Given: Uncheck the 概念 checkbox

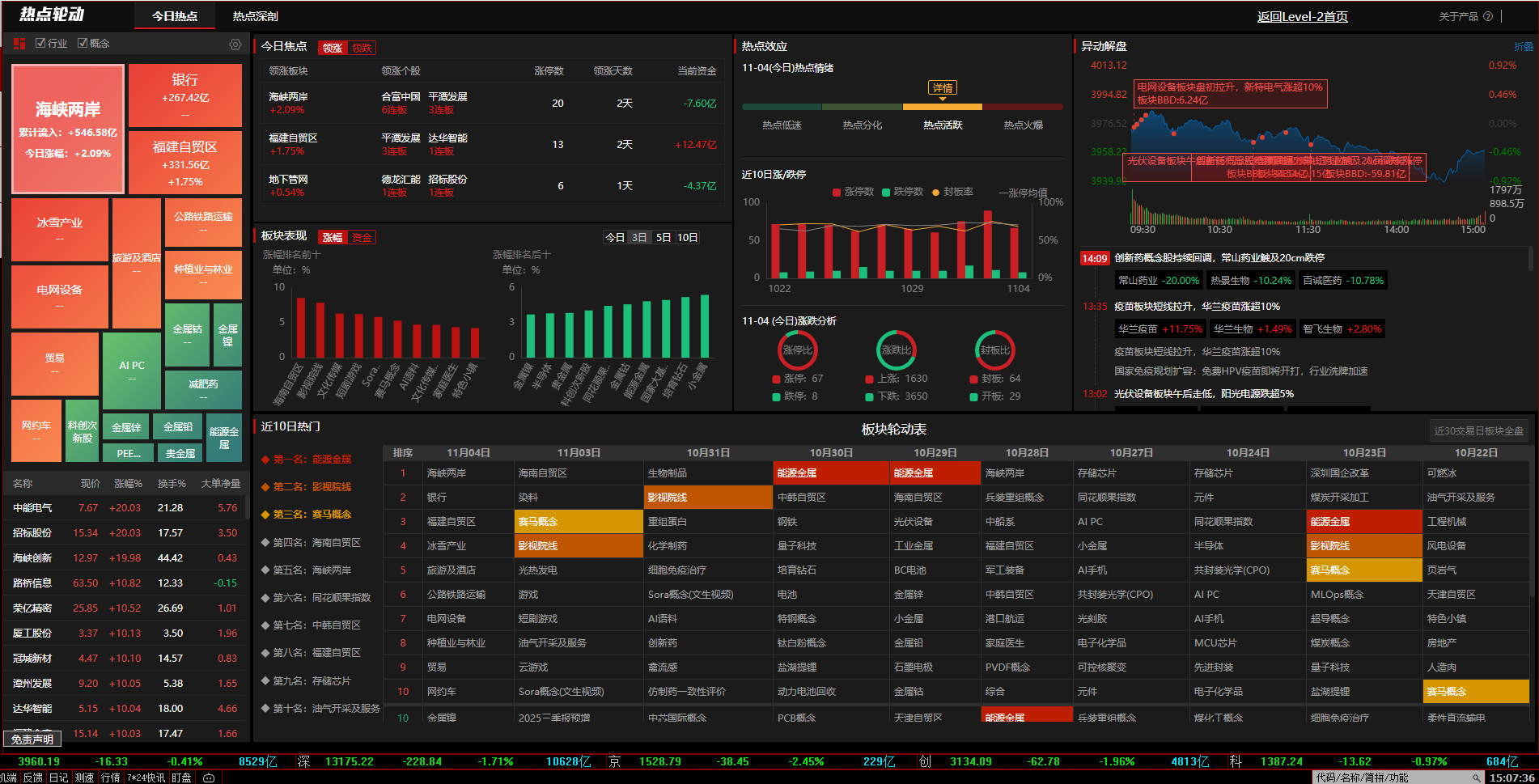Looking at the screenshot, I should pyautogui.click(x=83, y=44).
